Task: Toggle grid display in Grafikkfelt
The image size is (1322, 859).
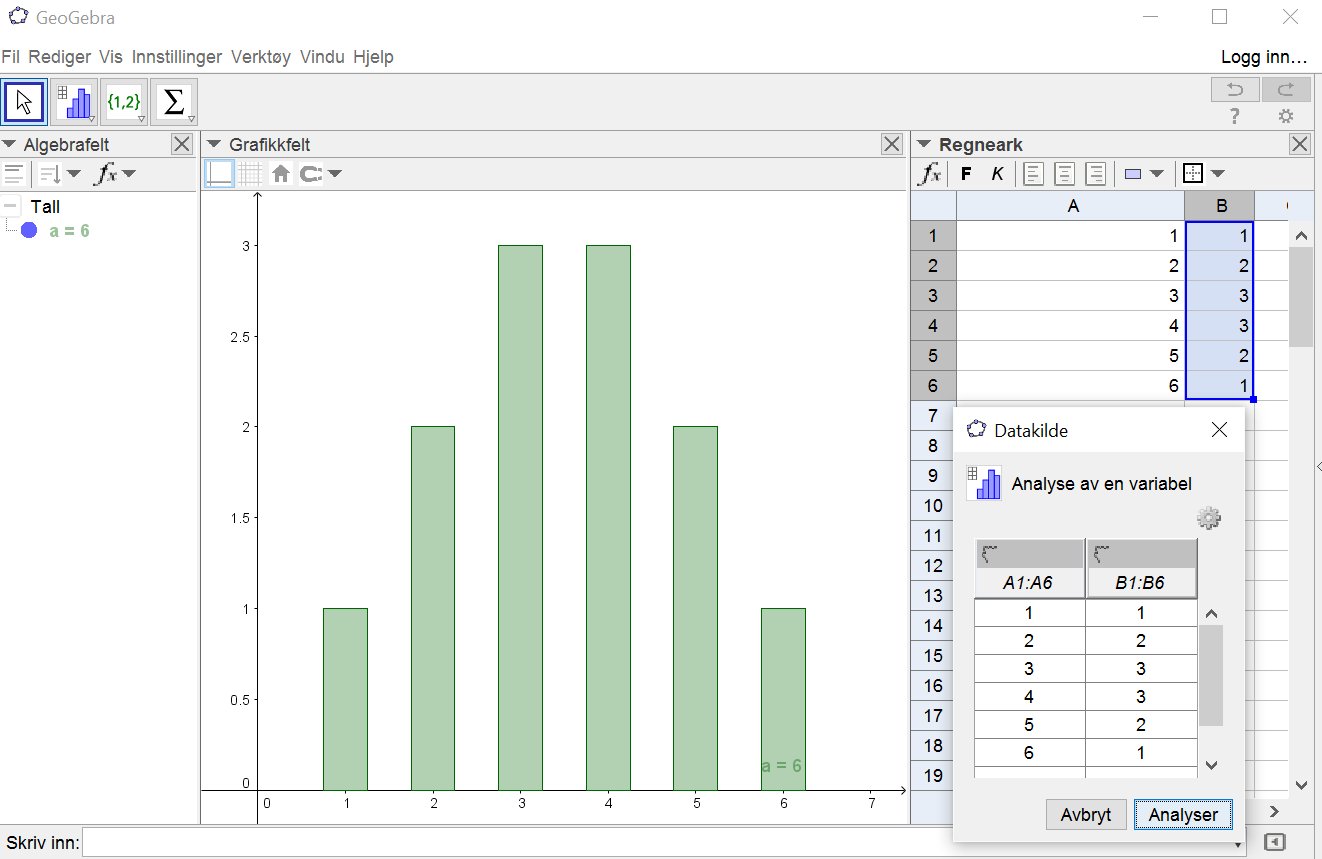Action: coord(250,174)
